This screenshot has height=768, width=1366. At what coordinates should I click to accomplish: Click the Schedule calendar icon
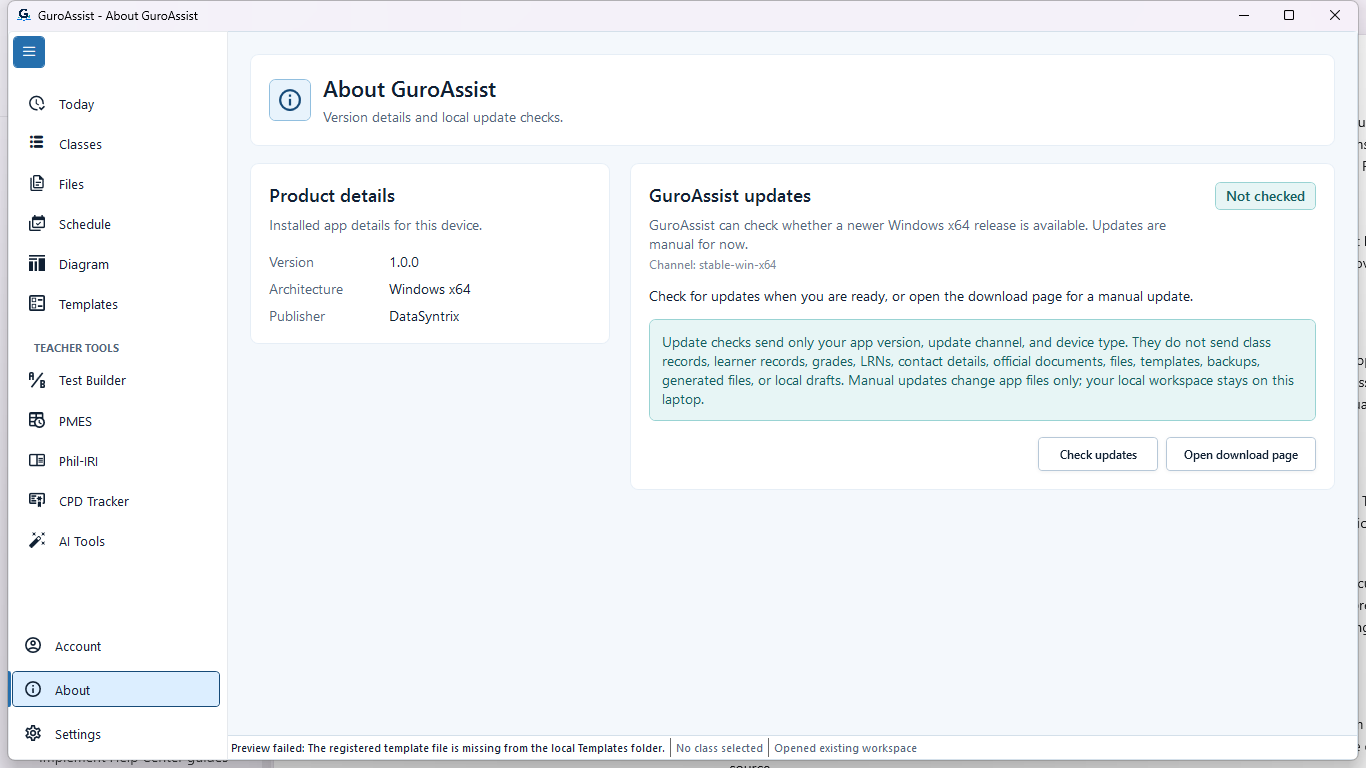coord(37,223)
